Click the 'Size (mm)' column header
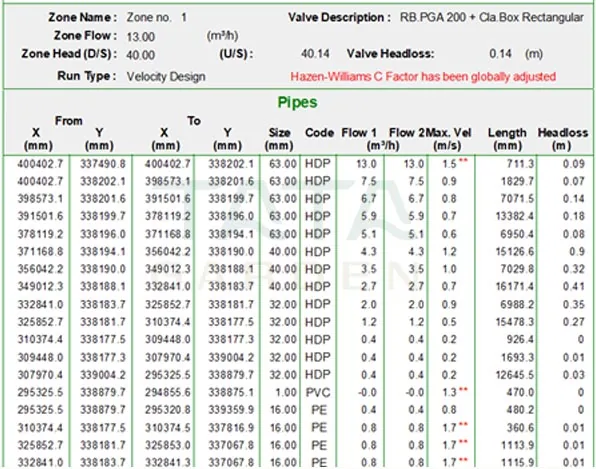 tap(279, 139)
